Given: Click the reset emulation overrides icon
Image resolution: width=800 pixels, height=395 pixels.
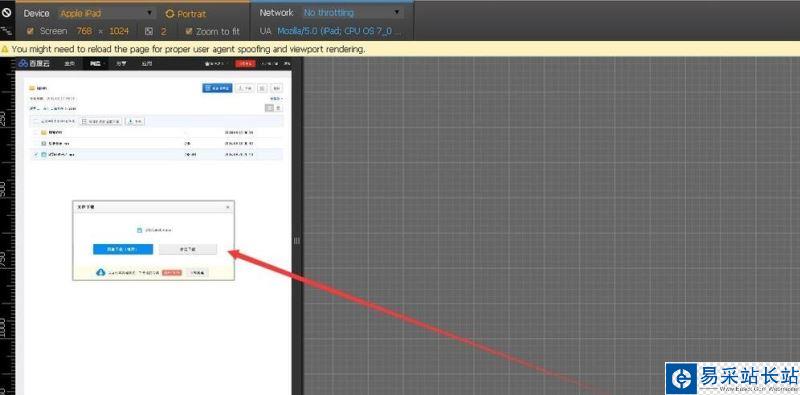Looking at the screenshot, I should (6, 13).
